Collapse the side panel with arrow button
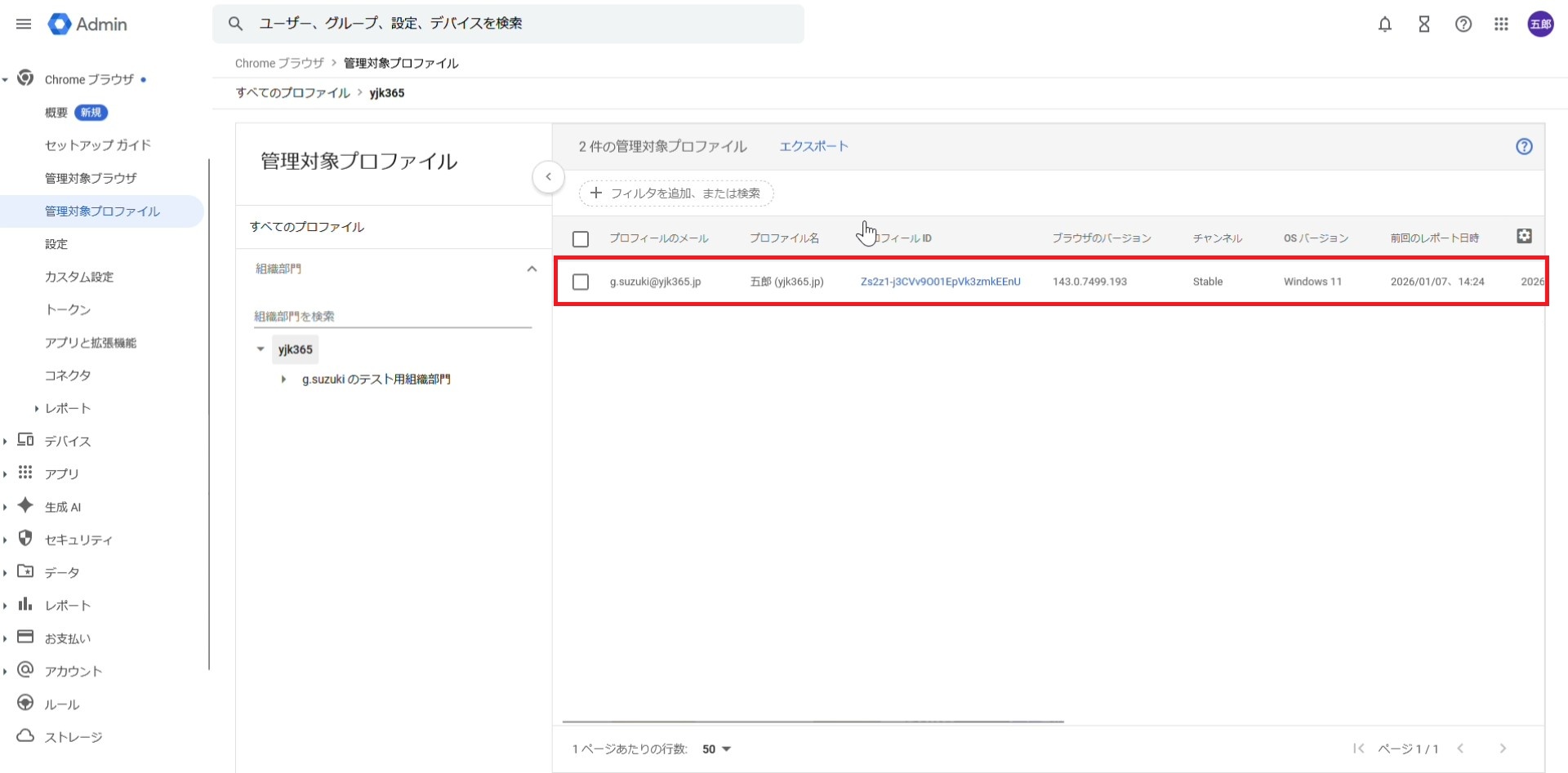Screen dimensions: 1568x773 pyautogui.click(x=548, y=177)
